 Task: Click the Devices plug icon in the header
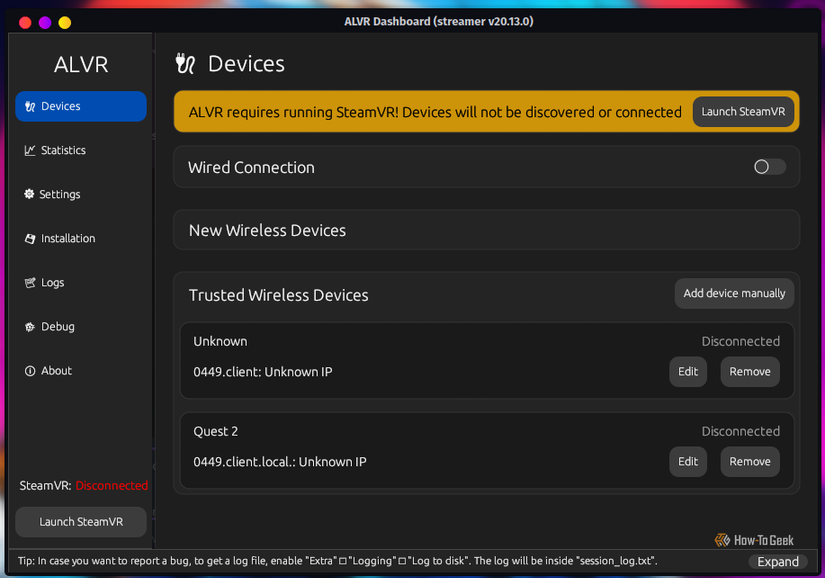(186, 63)
